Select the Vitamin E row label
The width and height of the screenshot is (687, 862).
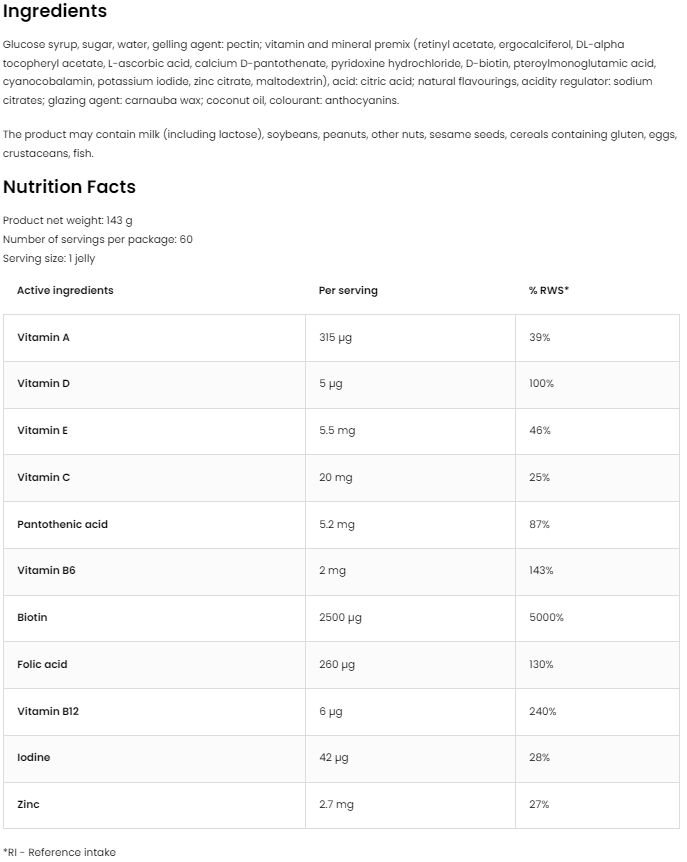point(43,431)
